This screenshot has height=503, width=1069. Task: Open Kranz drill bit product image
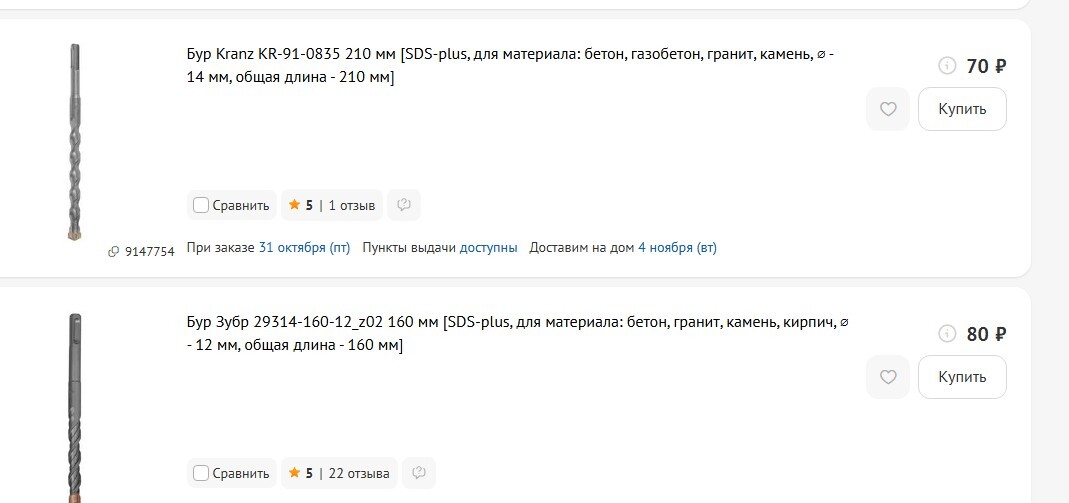click(x=74, y=140)
